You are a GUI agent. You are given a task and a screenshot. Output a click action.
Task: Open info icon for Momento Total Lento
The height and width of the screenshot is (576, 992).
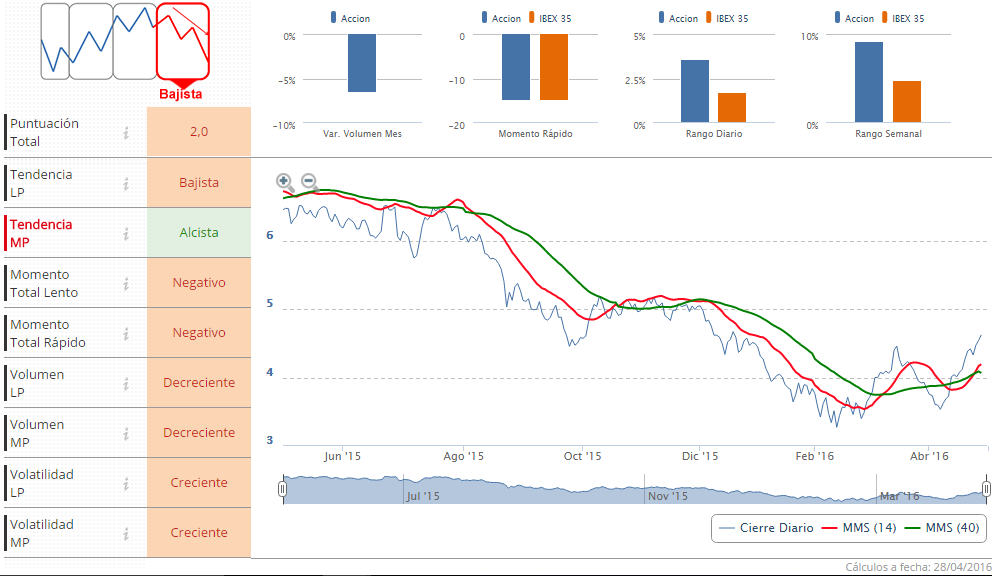click(126, 283)
